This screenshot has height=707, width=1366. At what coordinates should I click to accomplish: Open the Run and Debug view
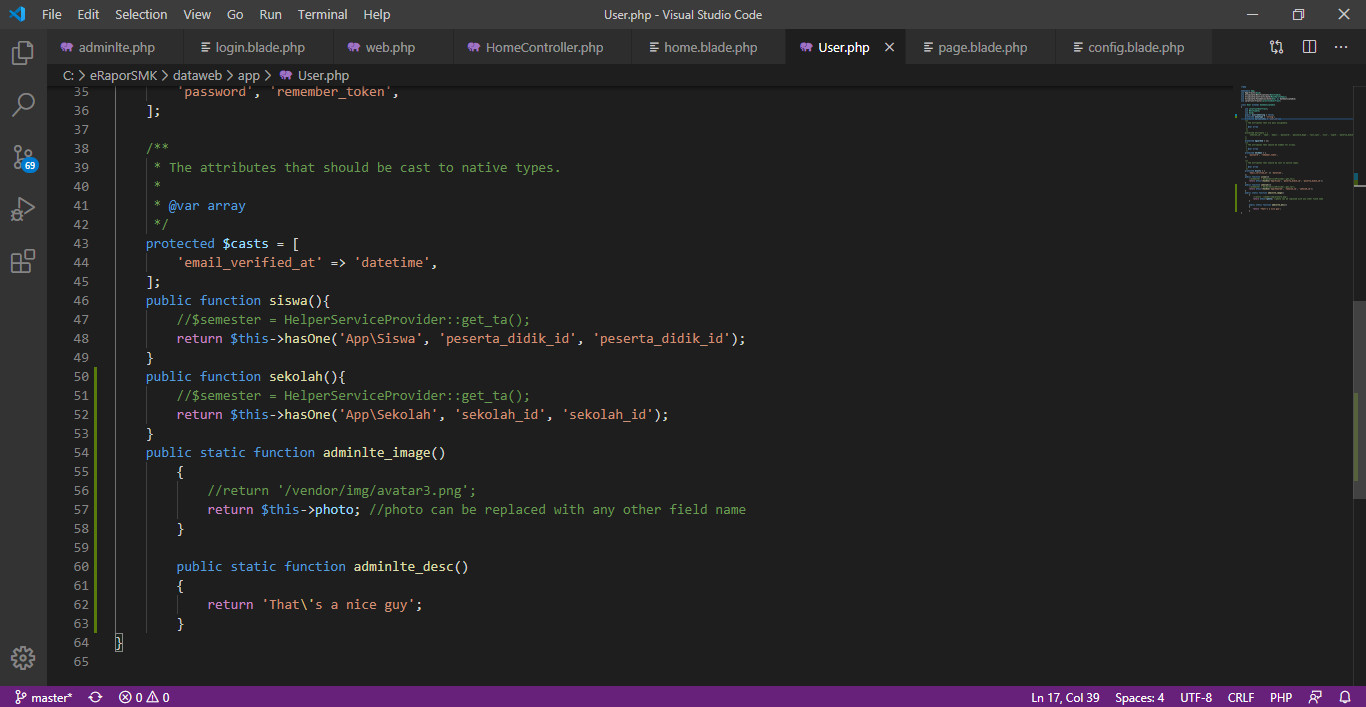click(23, 210)
